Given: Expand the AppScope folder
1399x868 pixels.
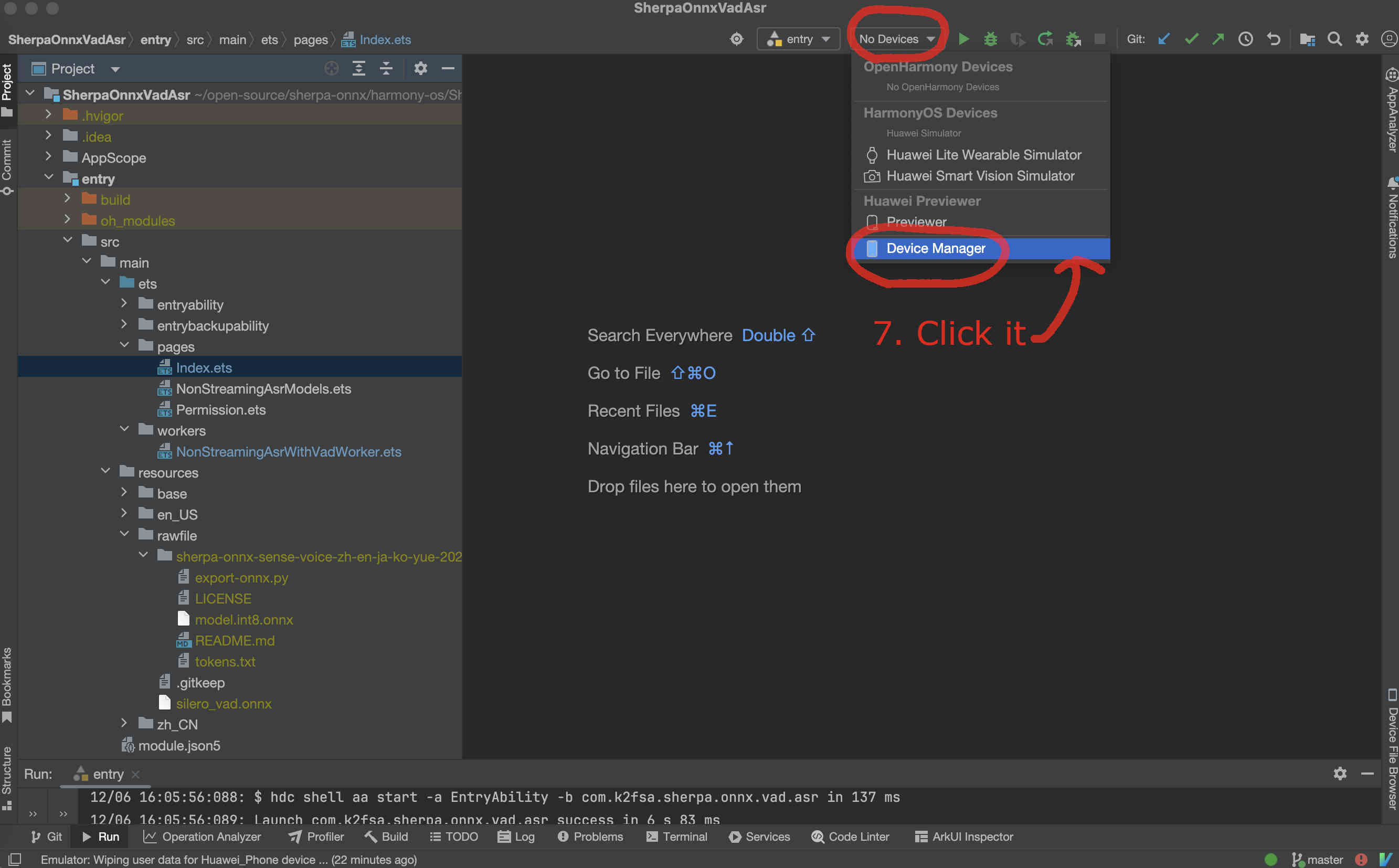Looking at the screenshot, I should [49, 157].
